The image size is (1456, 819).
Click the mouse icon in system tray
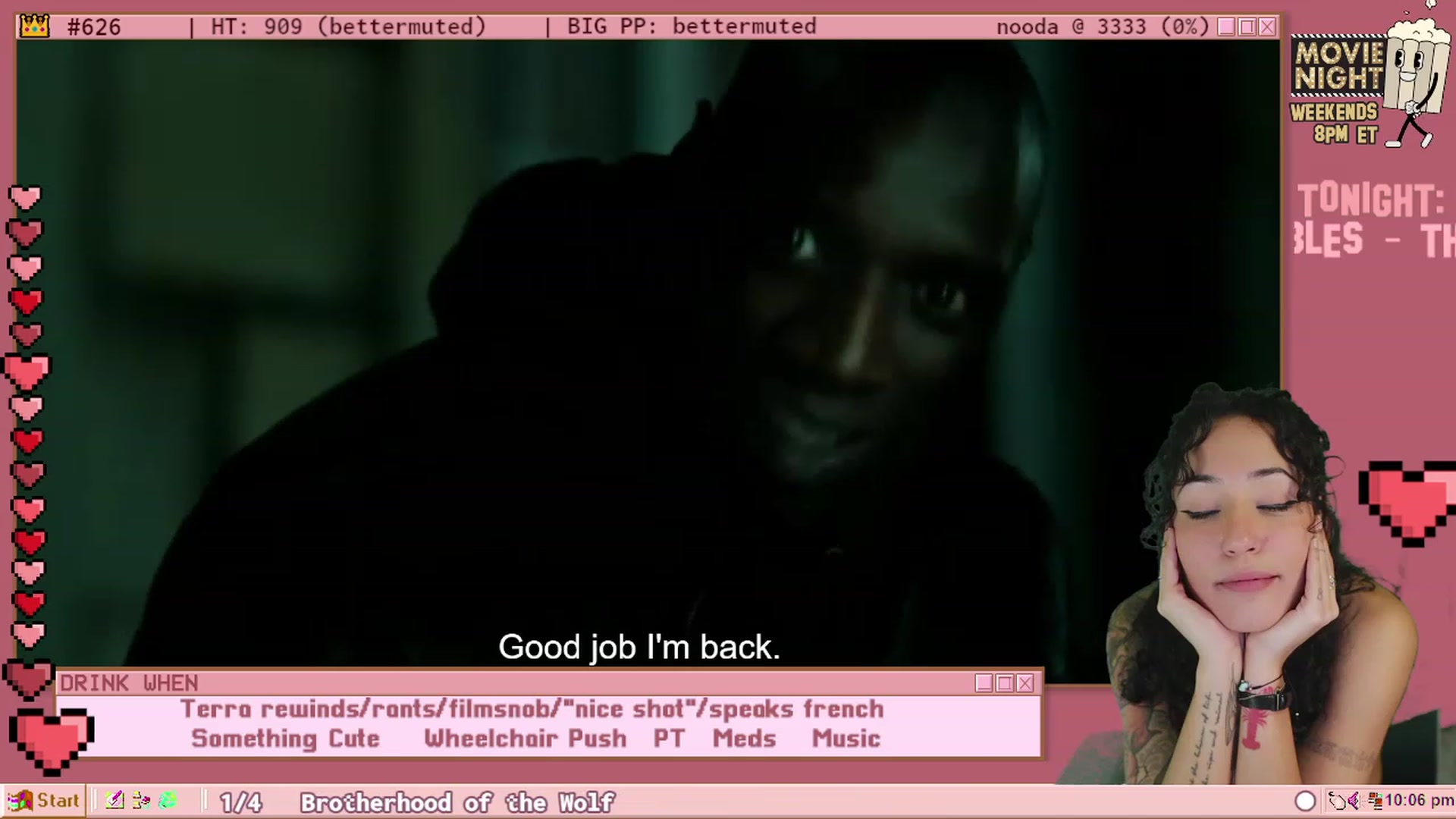(1338, 801)
